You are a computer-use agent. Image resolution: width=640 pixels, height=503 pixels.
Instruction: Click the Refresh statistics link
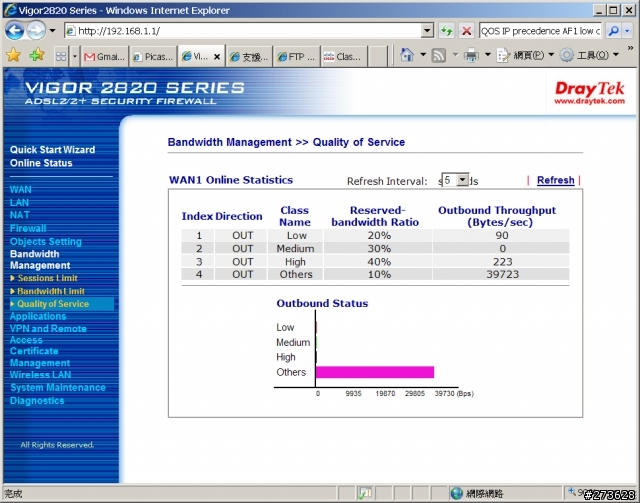556,180
